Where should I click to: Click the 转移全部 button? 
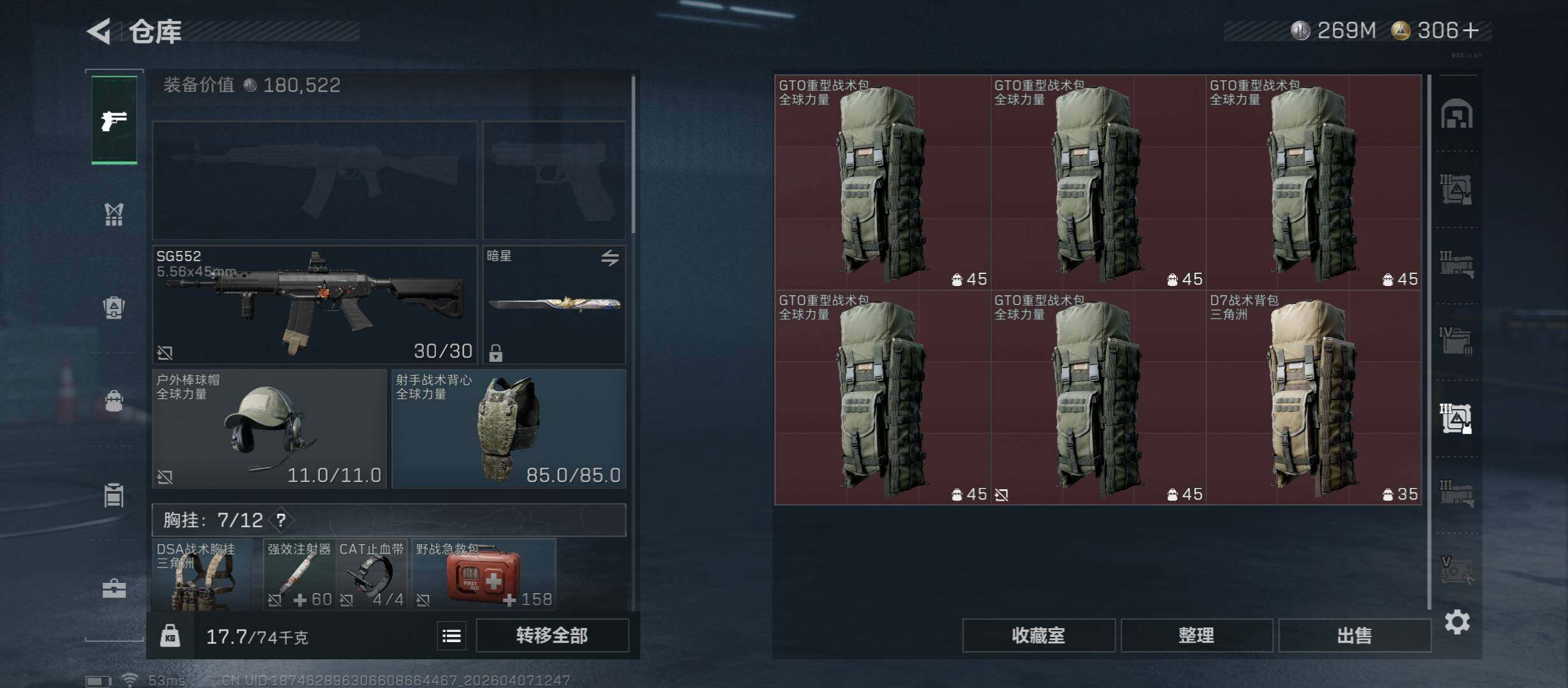[x=552, y=636]
